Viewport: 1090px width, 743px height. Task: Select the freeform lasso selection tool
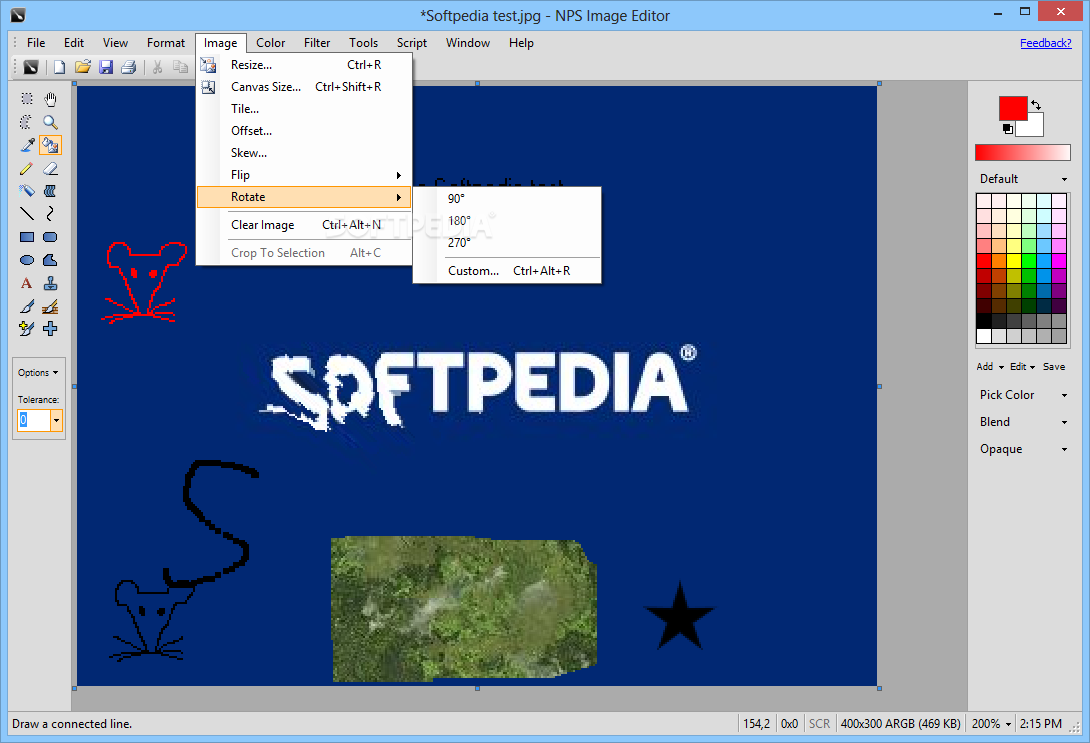[26, 122]
